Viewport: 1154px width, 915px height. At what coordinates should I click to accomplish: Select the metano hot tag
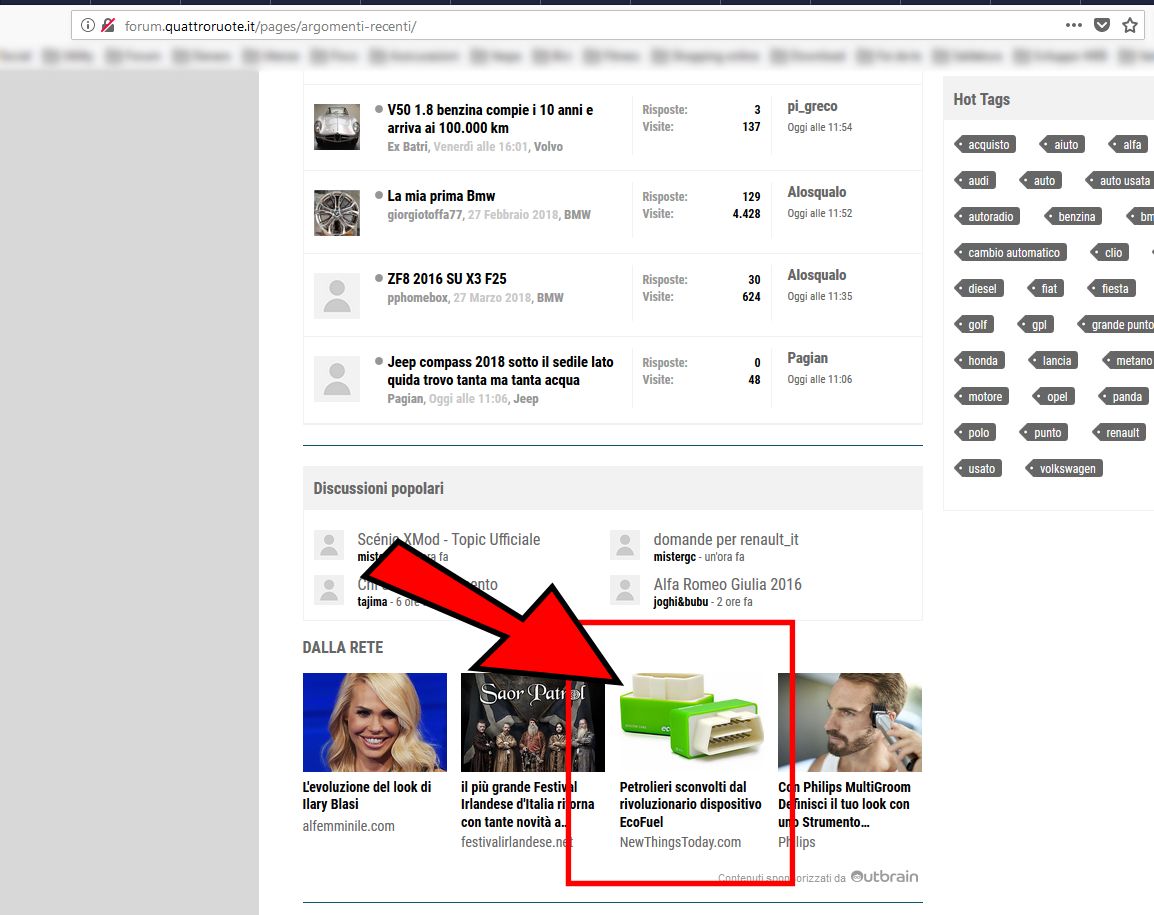point(1128,361)
